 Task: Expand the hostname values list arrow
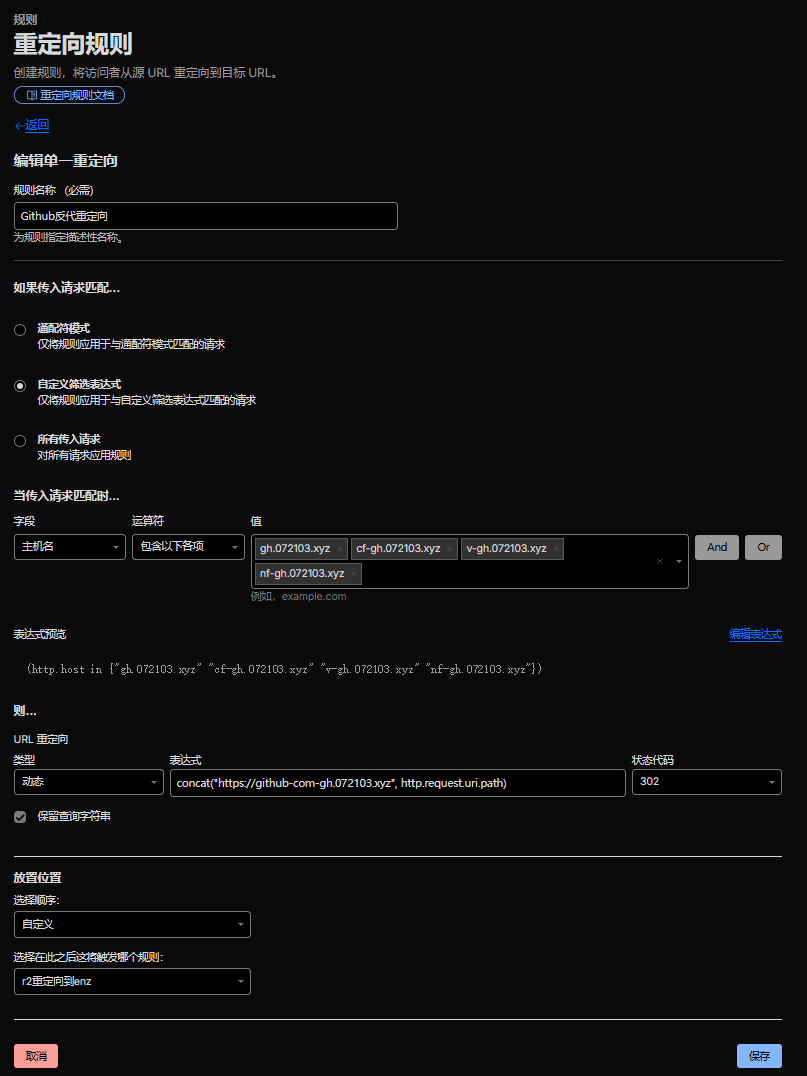(x=679, y=561)
